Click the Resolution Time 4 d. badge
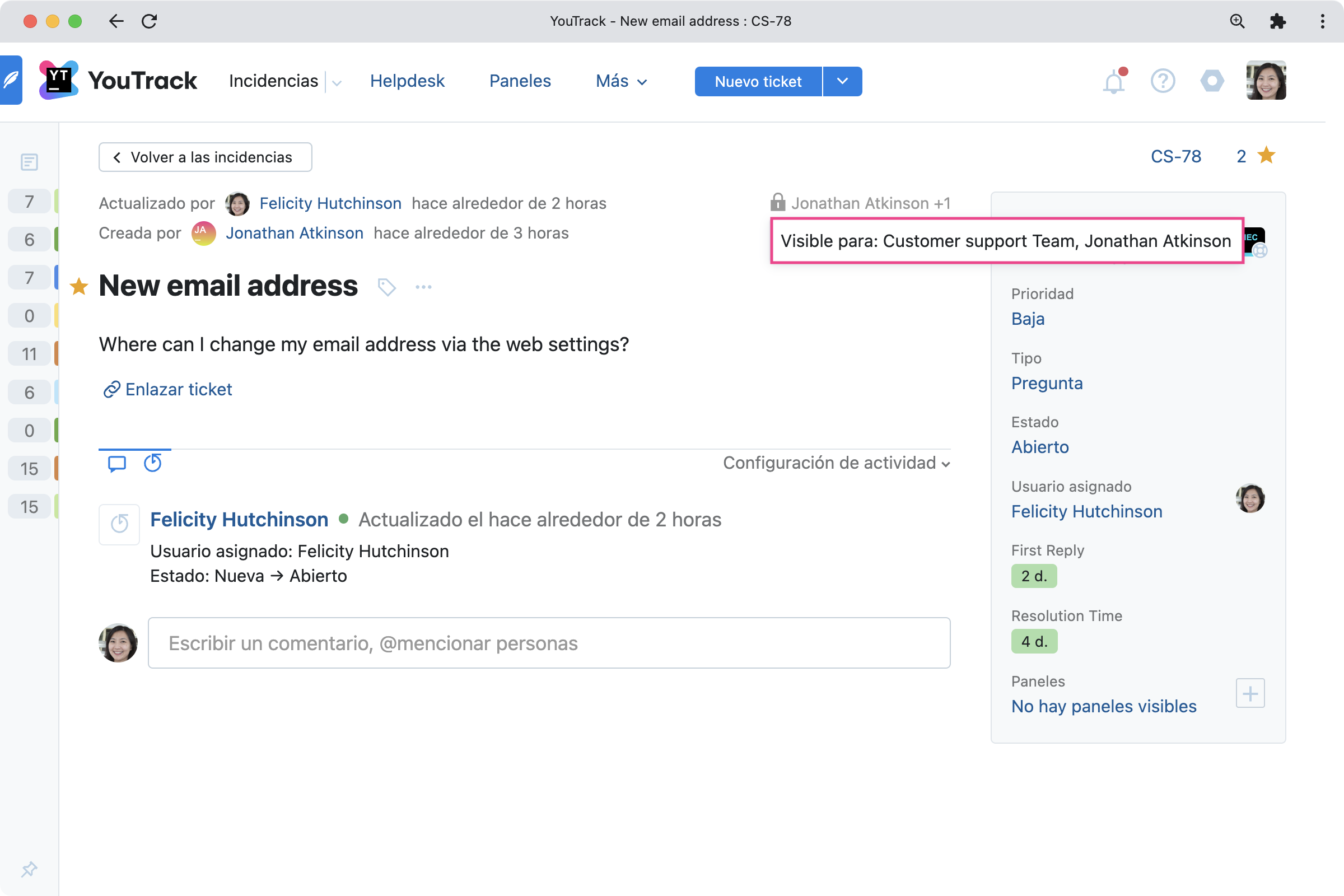This screenshot has width=1344, height=896. [x=1034, y=641]
